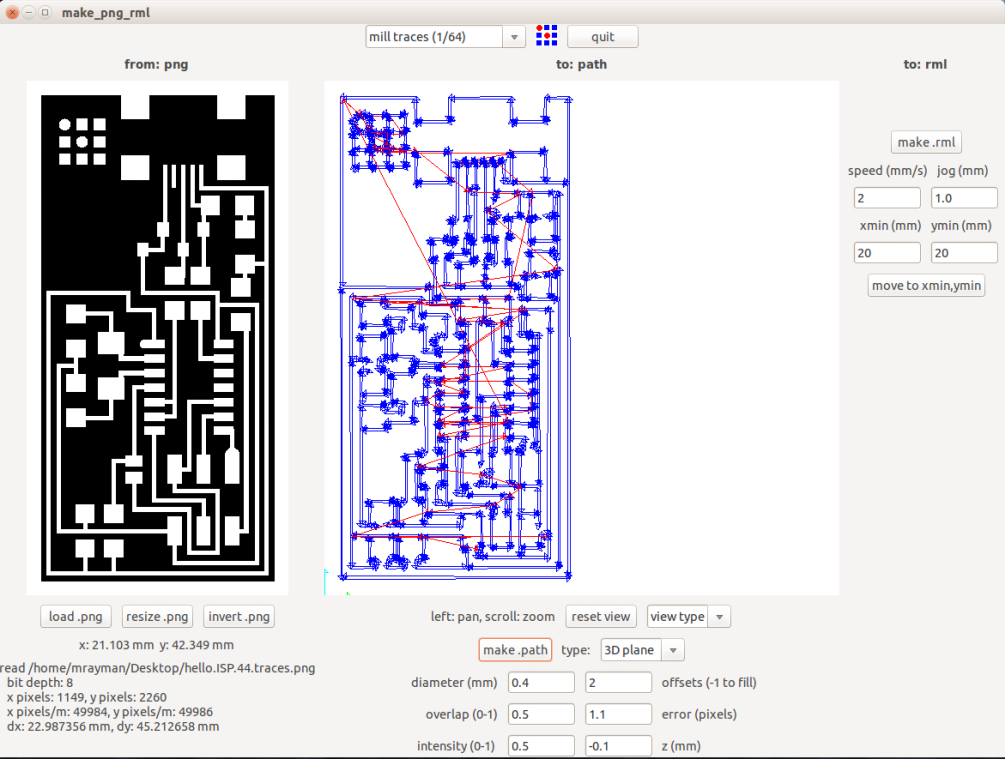Click the z (mm) input field
Viewport: 1005px width, 759px height.
pyautogui.click(x=619, y=746)
